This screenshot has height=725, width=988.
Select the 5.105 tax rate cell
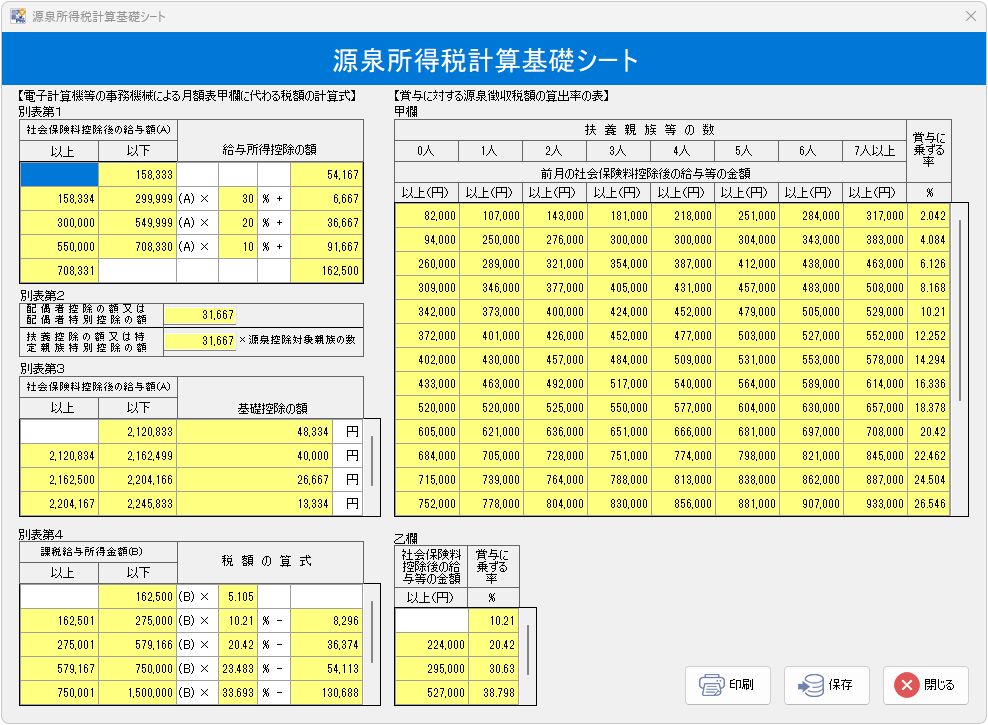[x=237, y=597]
